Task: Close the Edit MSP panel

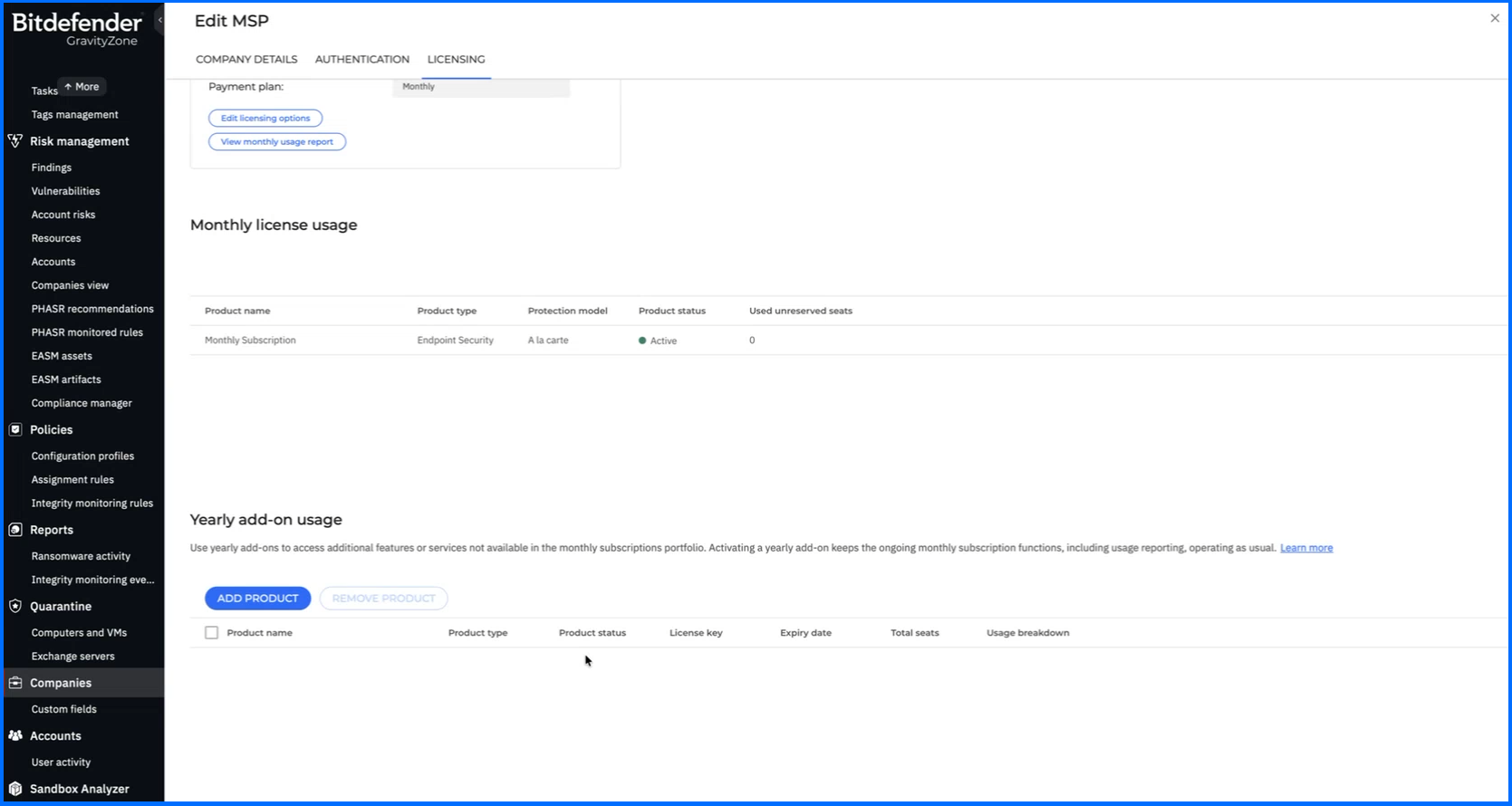Action: (1495, 18)
